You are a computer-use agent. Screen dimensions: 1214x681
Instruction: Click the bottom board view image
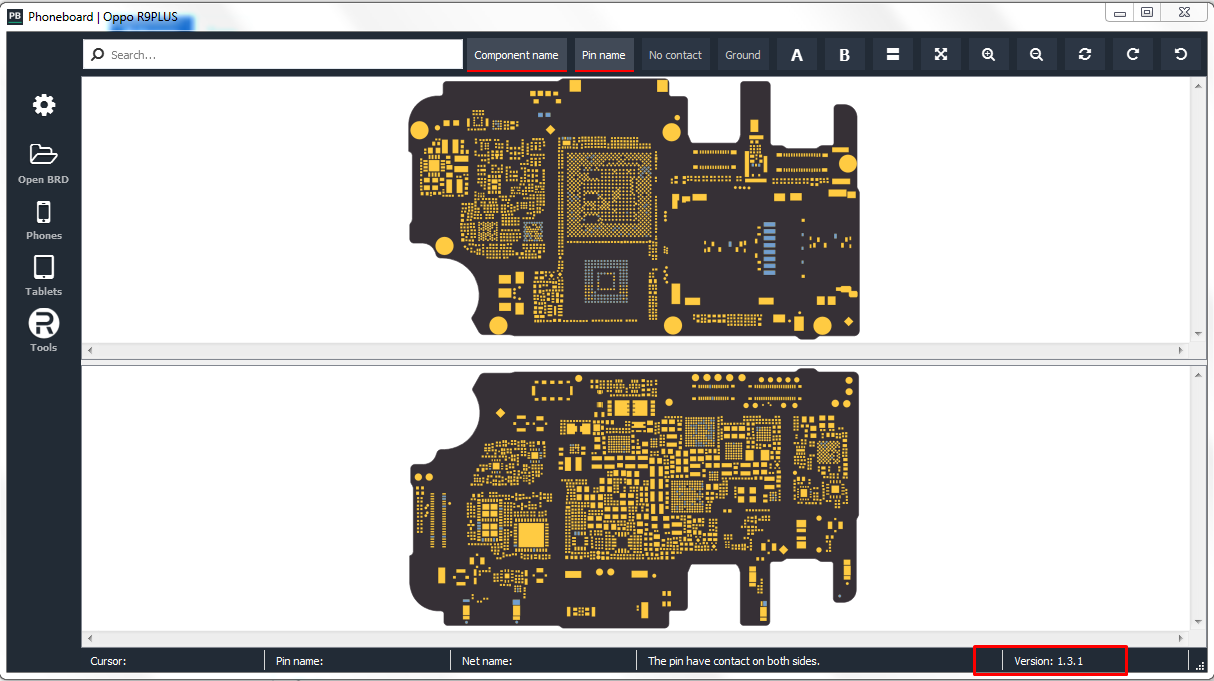[x=634, y=499]
